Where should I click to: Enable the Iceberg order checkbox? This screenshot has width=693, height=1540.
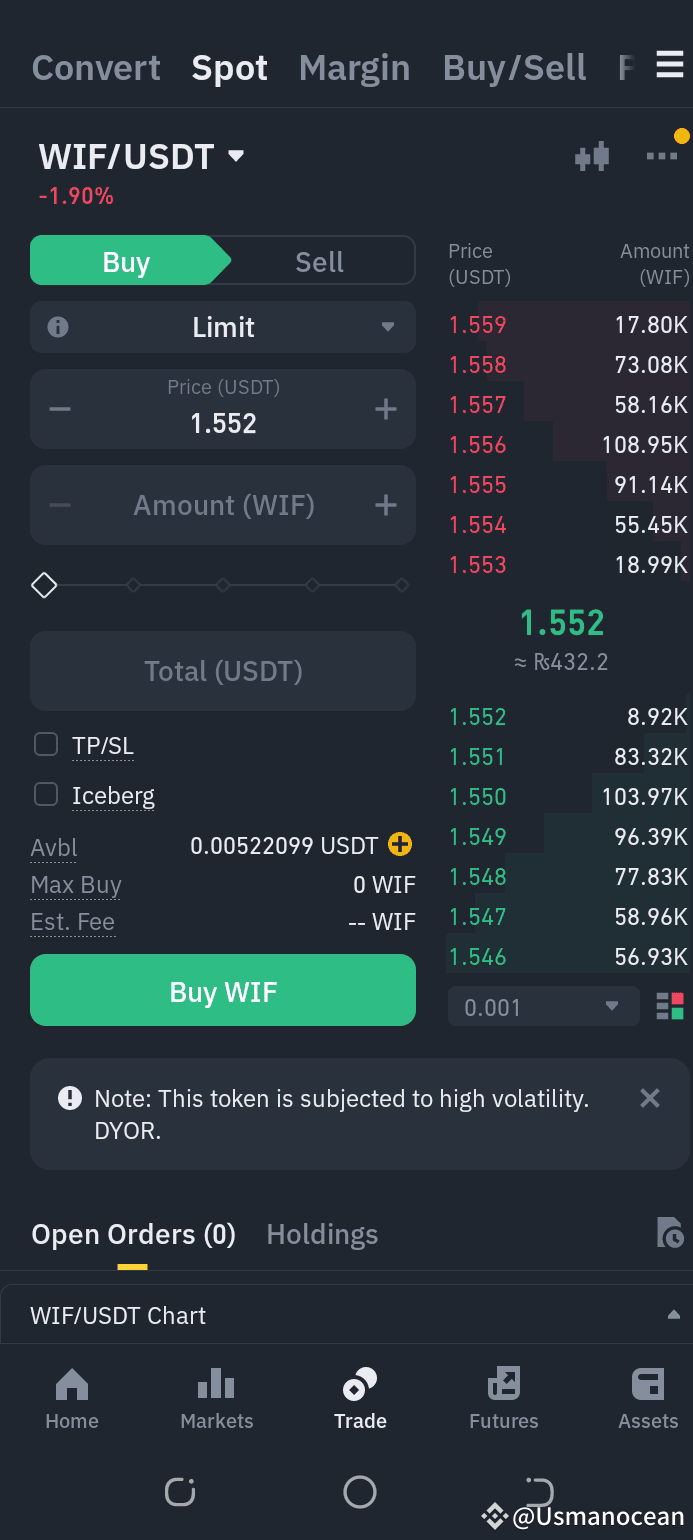pyautogui.click(x=45, y=794)
